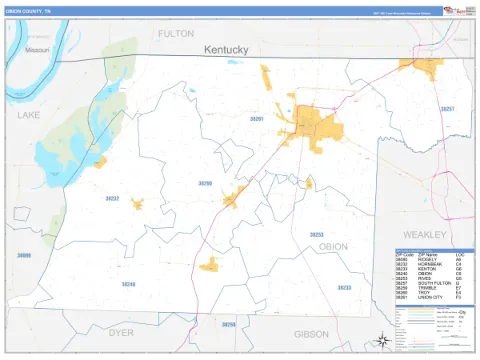Screen dimensions: 480x360
Task: Click the publisher logo beside the title bar
Action: coord(459,11)
